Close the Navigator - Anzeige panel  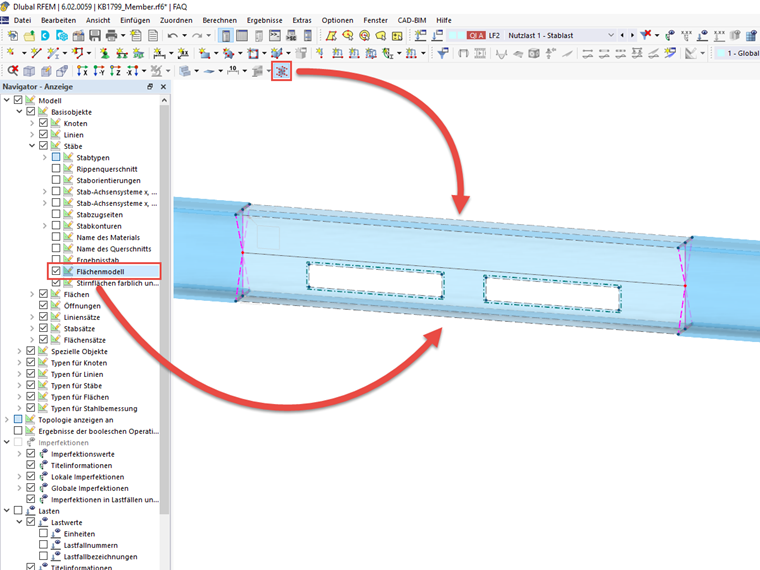click(x=163, y=87)
